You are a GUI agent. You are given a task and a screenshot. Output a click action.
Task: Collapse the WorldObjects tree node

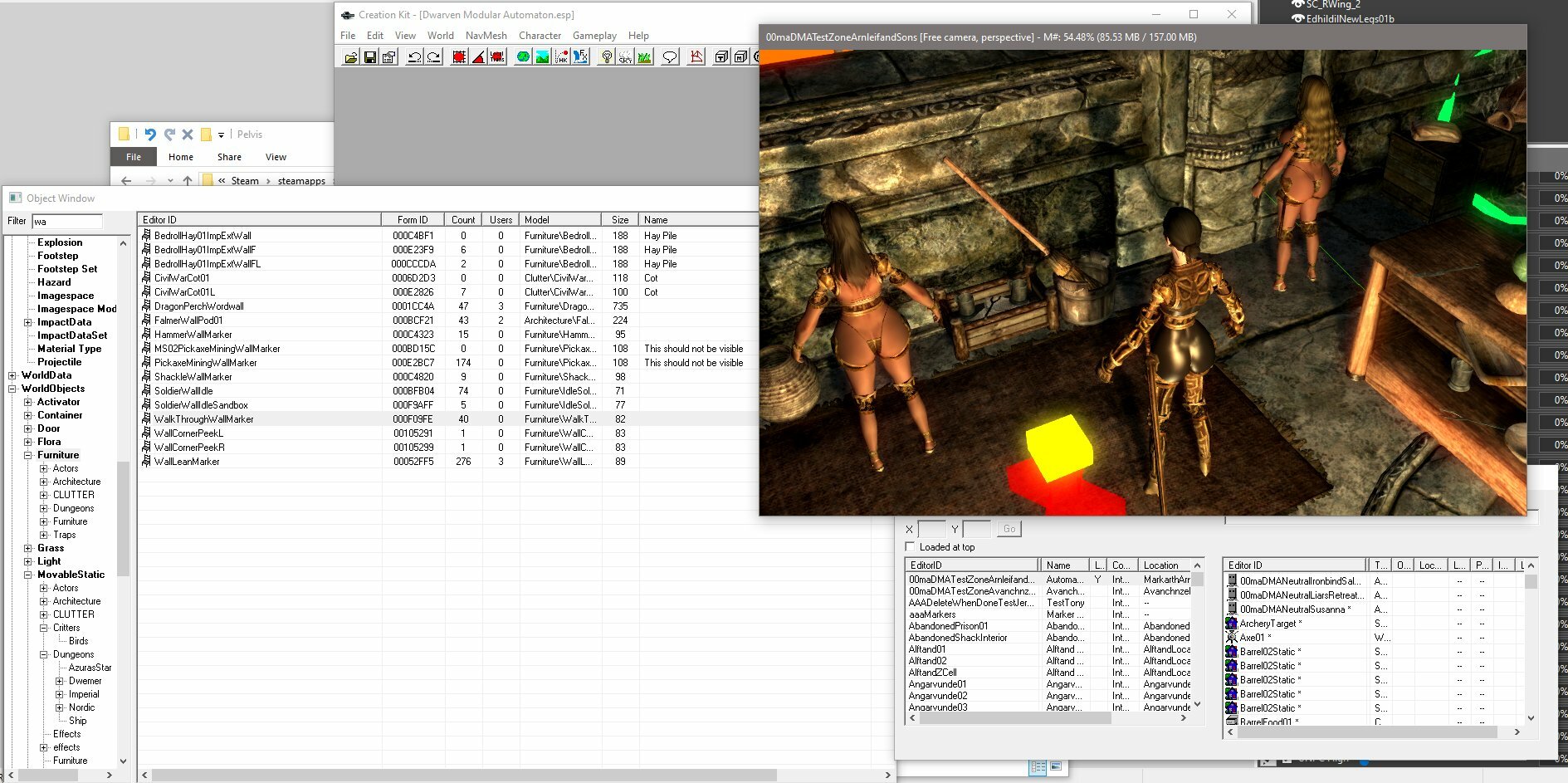point(12,389)
